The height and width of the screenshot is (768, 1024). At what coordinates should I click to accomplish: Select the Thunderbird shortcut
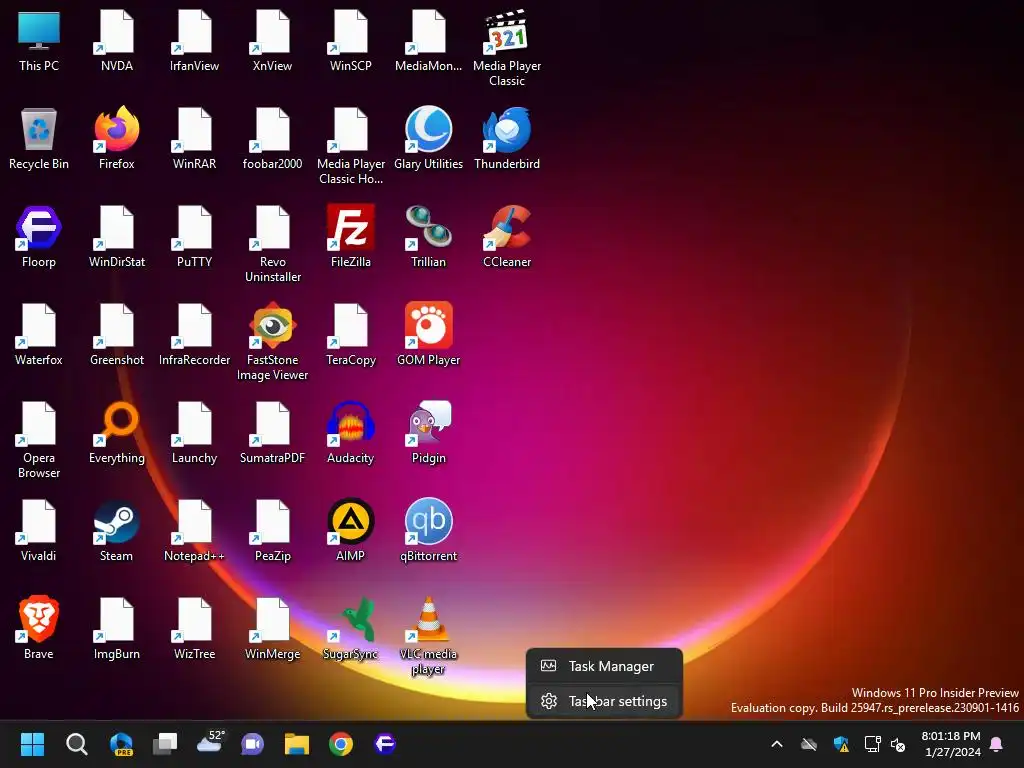coord(507,138)
